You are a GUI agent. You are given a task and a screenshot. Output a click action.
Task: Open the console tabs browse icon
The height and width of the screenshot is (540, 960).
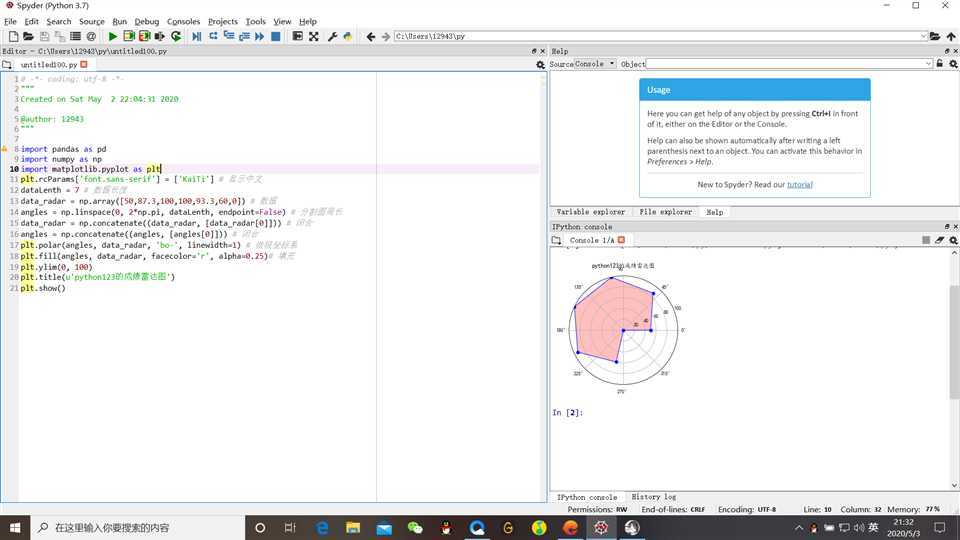(556, 240)
